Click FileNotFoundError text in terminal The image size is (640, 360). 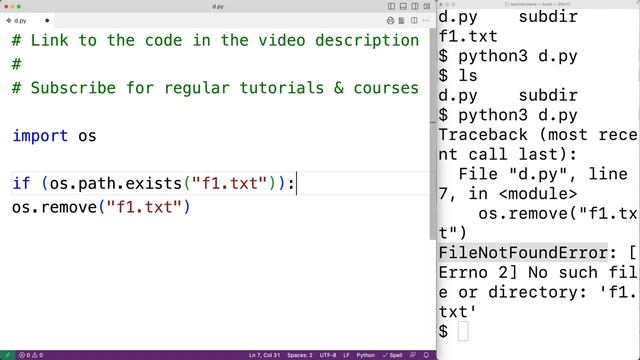(x=523, y=253)
